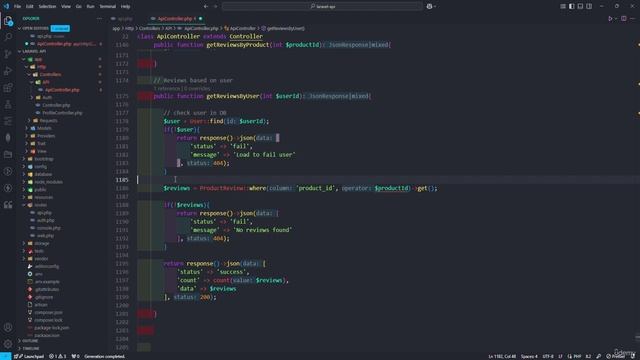Open auth.php under routes
This screenshot has height=360, width=640.
click(45, 220)
